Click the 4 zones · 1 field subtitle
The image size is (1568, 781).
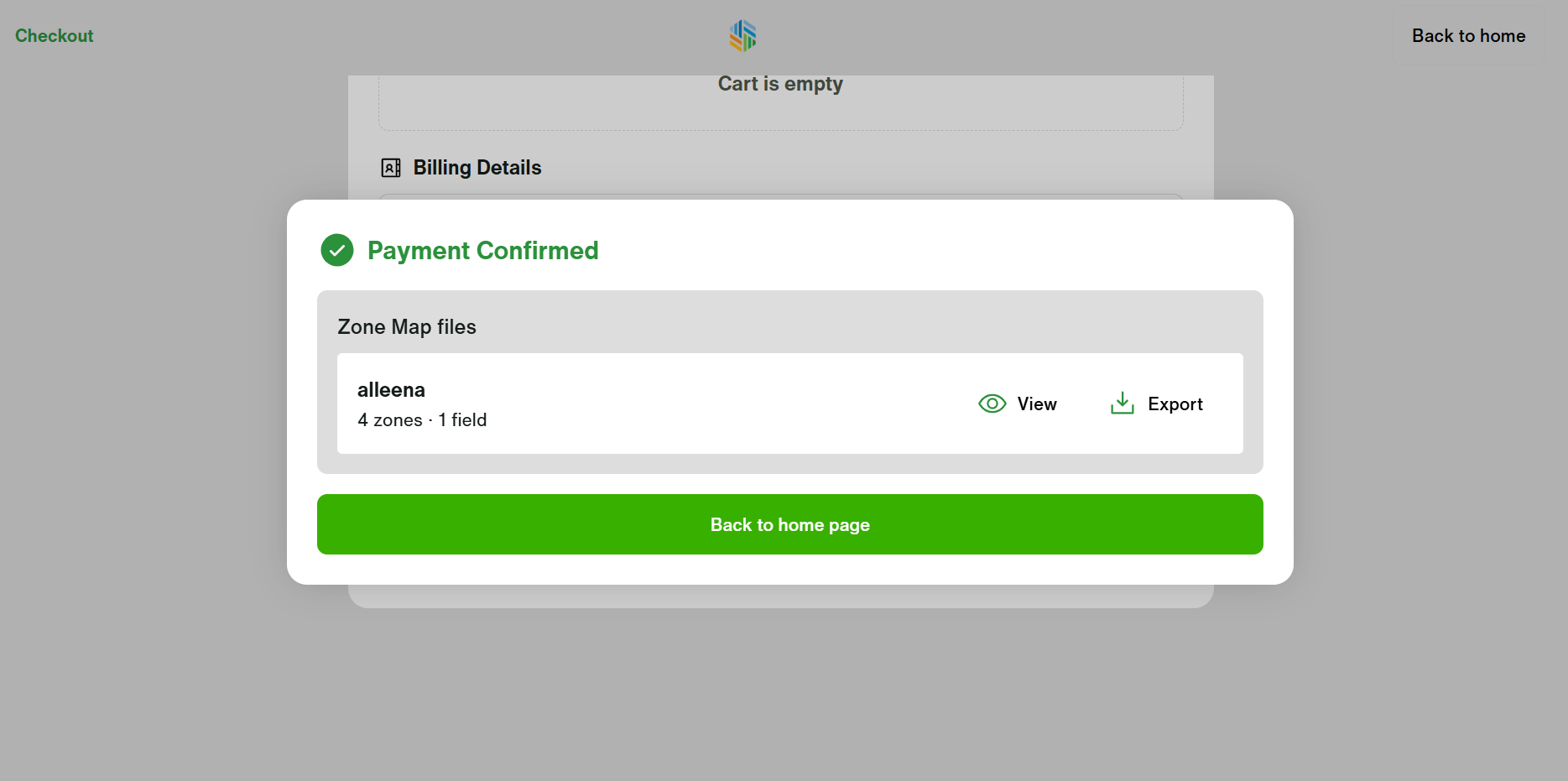point(422,420)
